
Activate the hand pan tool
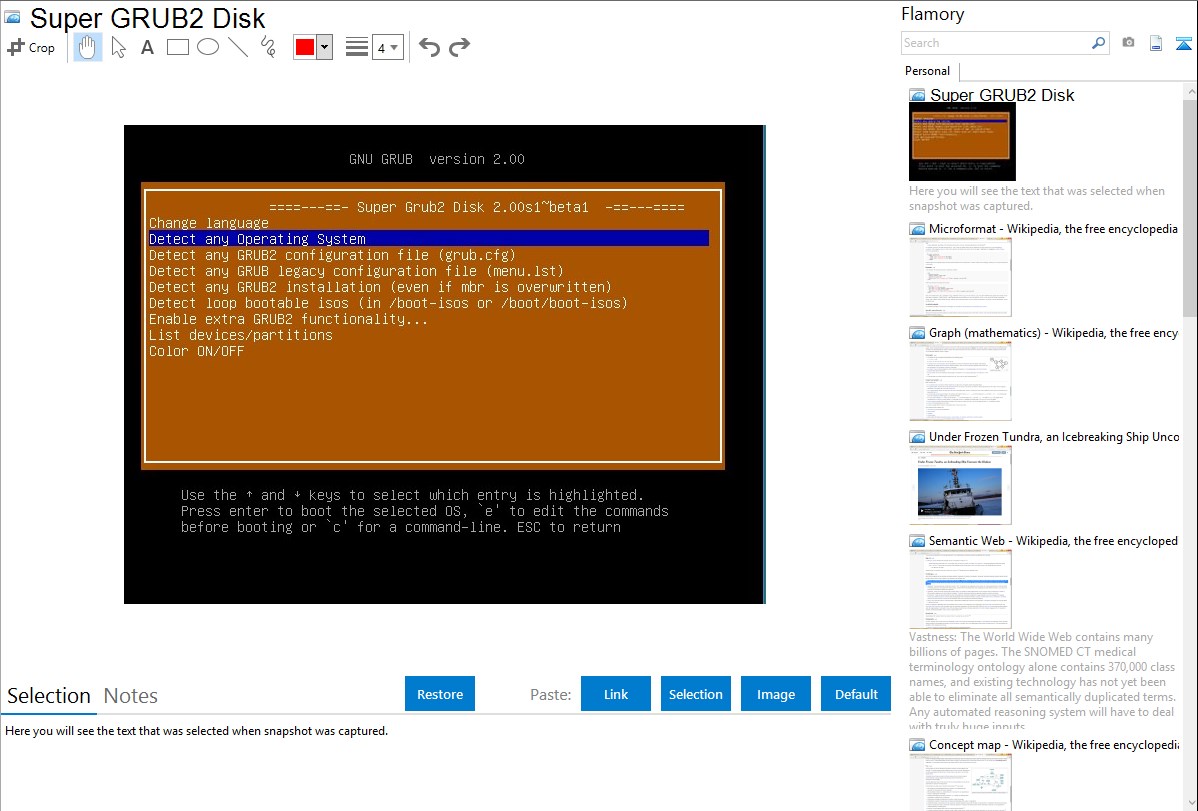pyautogui.click(x=88, y=47)
